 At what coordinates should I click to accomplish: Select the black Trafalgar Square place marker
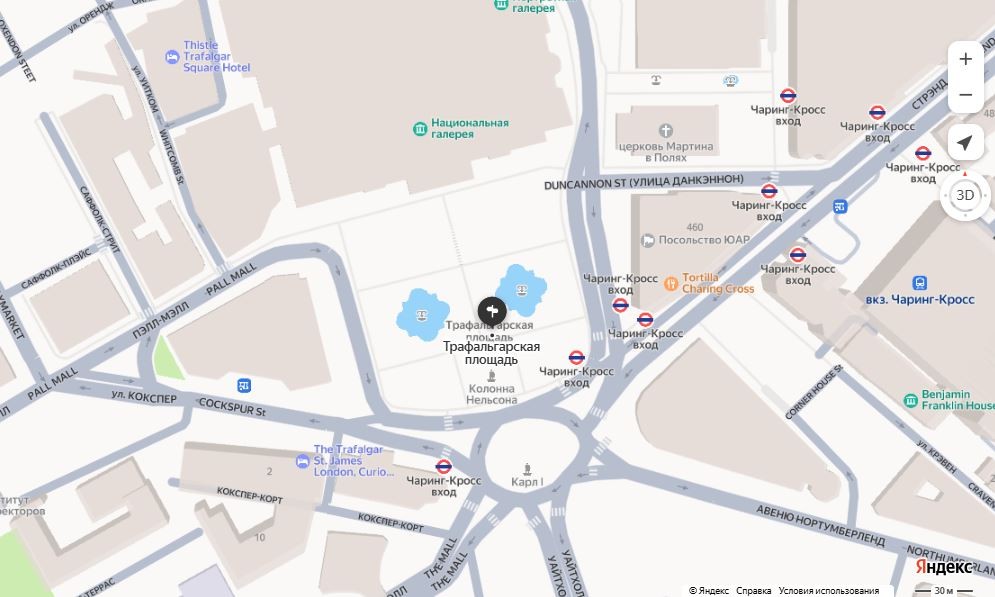coord(492,311)
